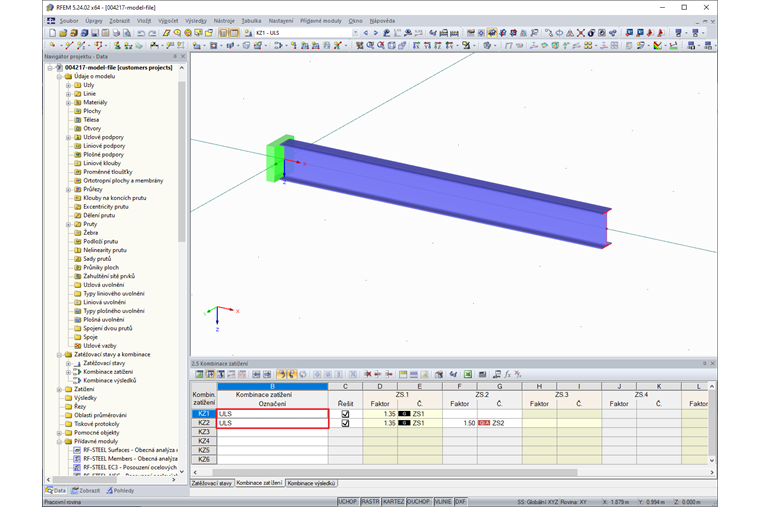This screenshot has height=507, width=760.
Task: Toggle OUCHOP object snap in the status bar
Action: pos(419,502)
